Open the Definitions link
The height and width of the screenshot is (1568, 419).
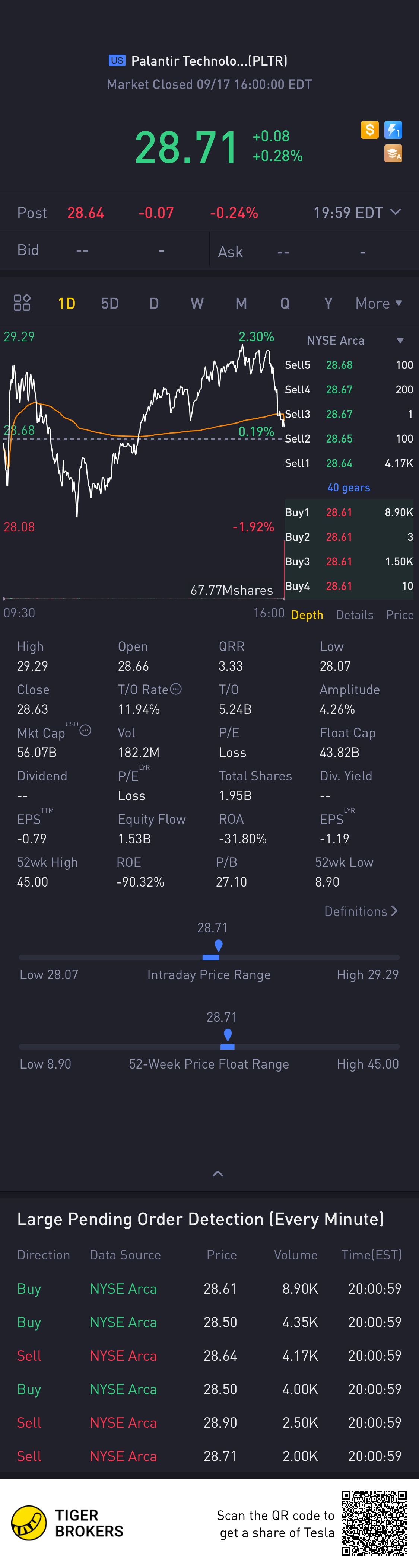(x=361, y=911)
